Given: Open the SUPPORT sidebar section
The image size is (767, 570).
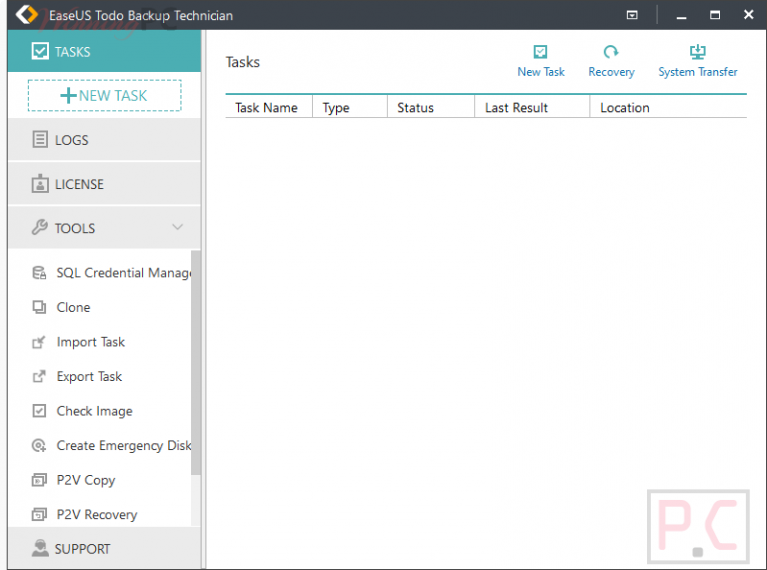Looking at the screenshot, I should 104,548.
